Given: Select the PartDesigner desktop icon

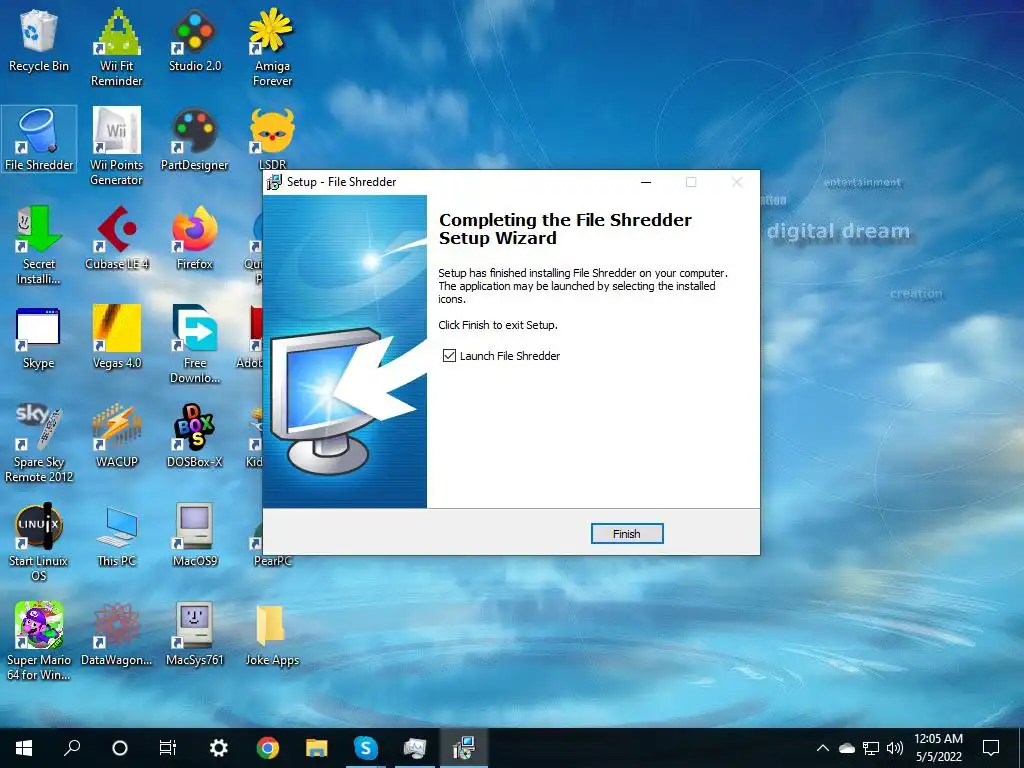Looking at the screenshot, I should point(195,139).
